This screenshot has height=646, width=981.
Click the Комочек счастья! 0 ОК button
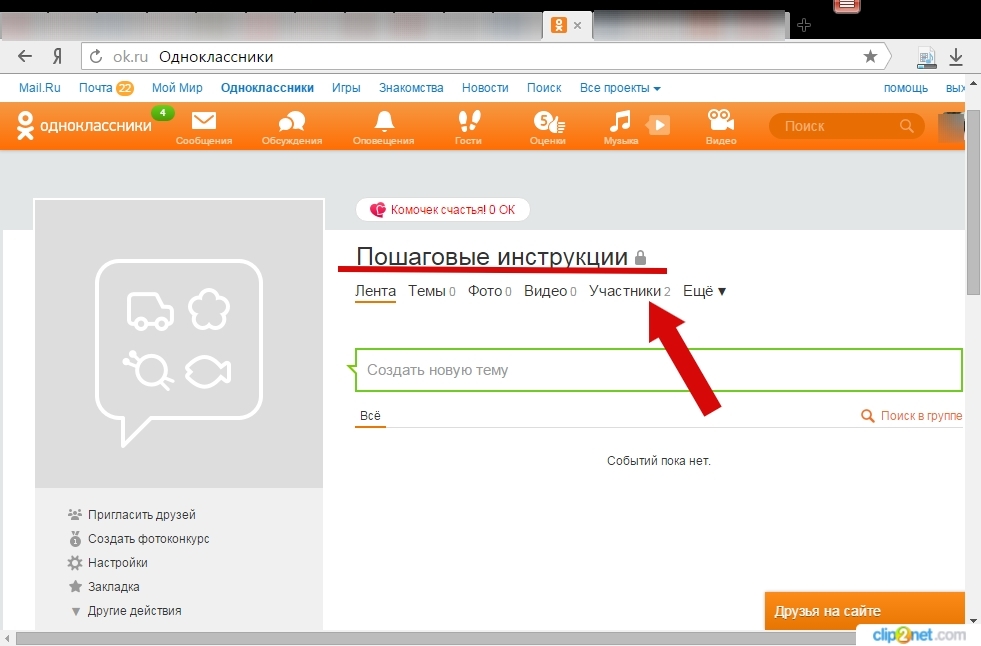tap(443, 209)
